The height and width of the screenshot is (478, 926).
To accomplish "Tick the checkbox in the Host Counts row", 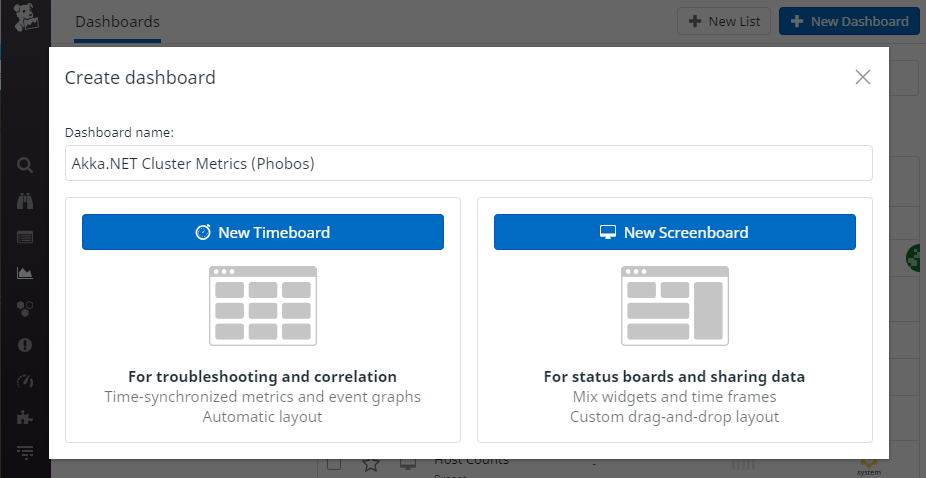I will tap(334, 464).
